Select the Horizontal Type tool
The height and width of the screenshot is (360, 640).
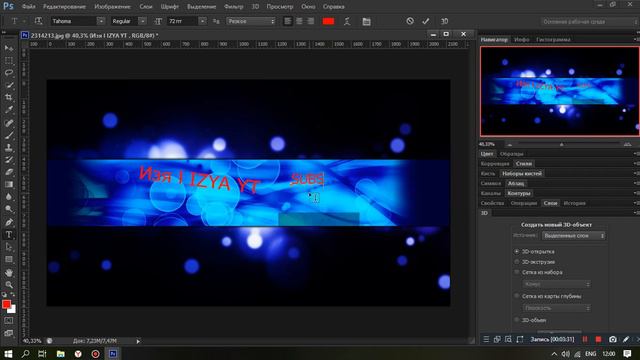[9, 235]
